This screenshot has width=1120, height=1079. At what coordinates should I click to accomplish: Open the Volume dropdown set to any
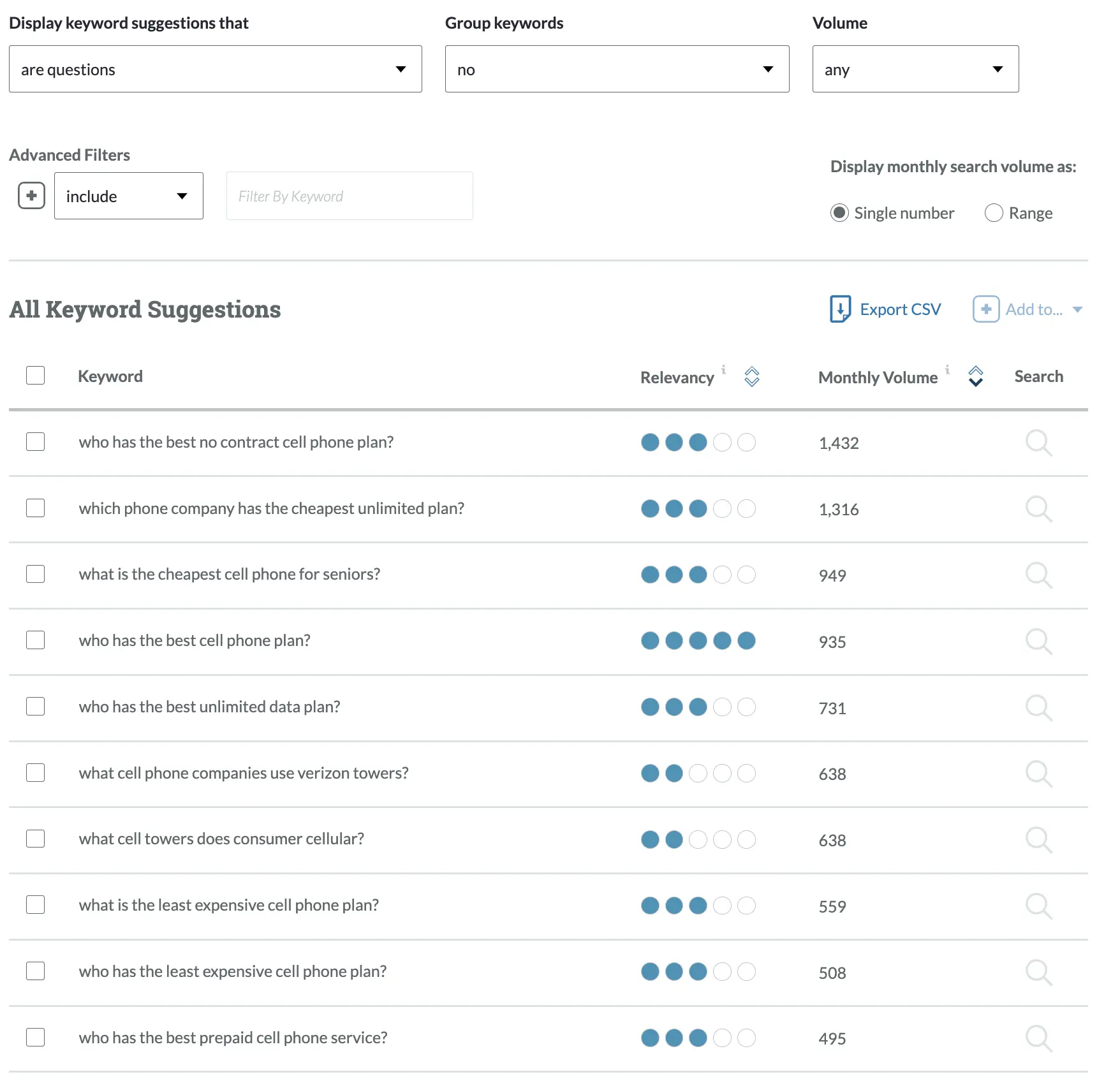pyautogui.click(x=915, y=69)
